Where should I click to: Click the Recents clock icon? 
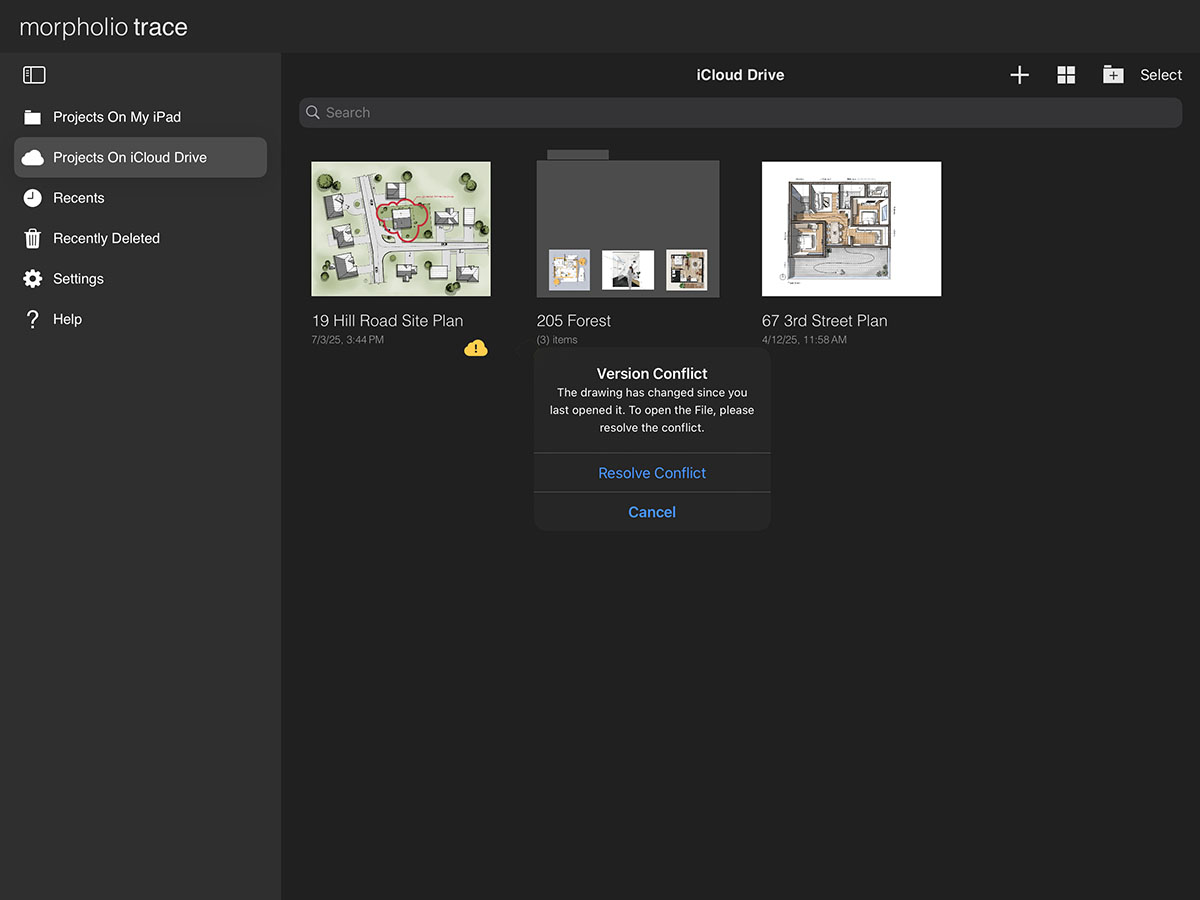pyautogui.click(x=33, y=198)
